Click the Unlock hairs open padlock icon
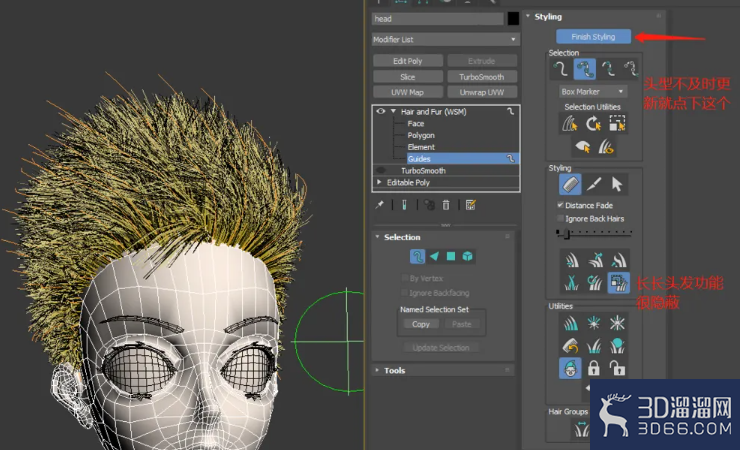The image size is (740, 450). (x=617, y=368)
